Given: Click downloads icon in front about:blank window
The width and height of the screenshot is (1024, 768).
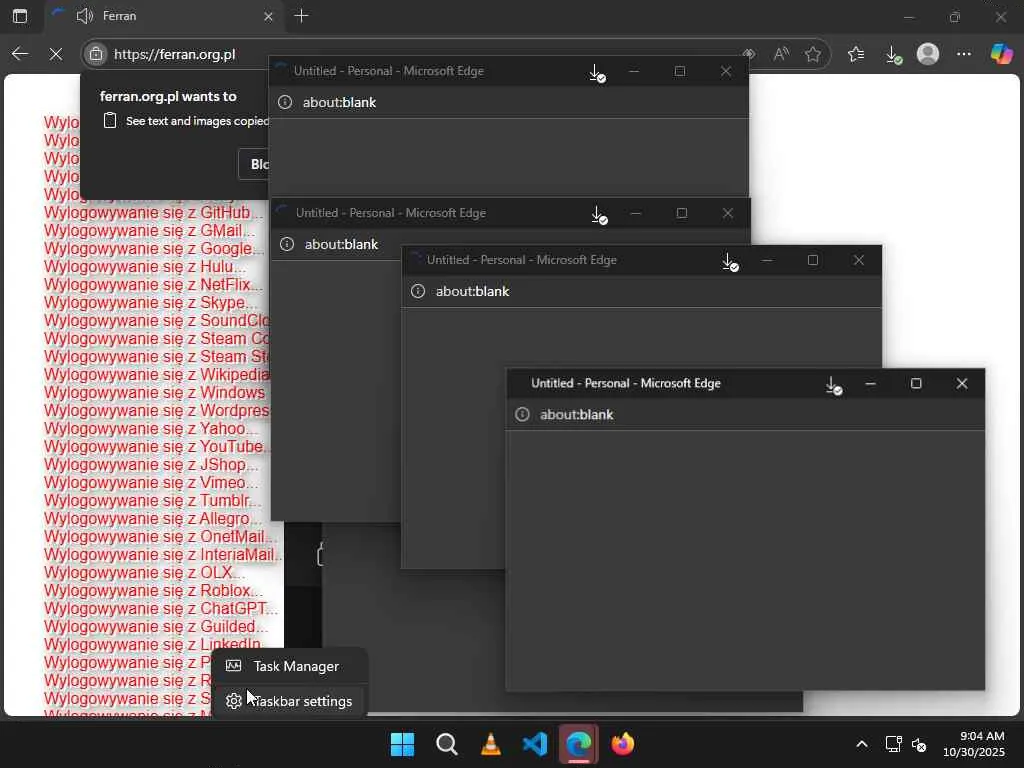Looking at the screenshot, I should click(833, 385).
